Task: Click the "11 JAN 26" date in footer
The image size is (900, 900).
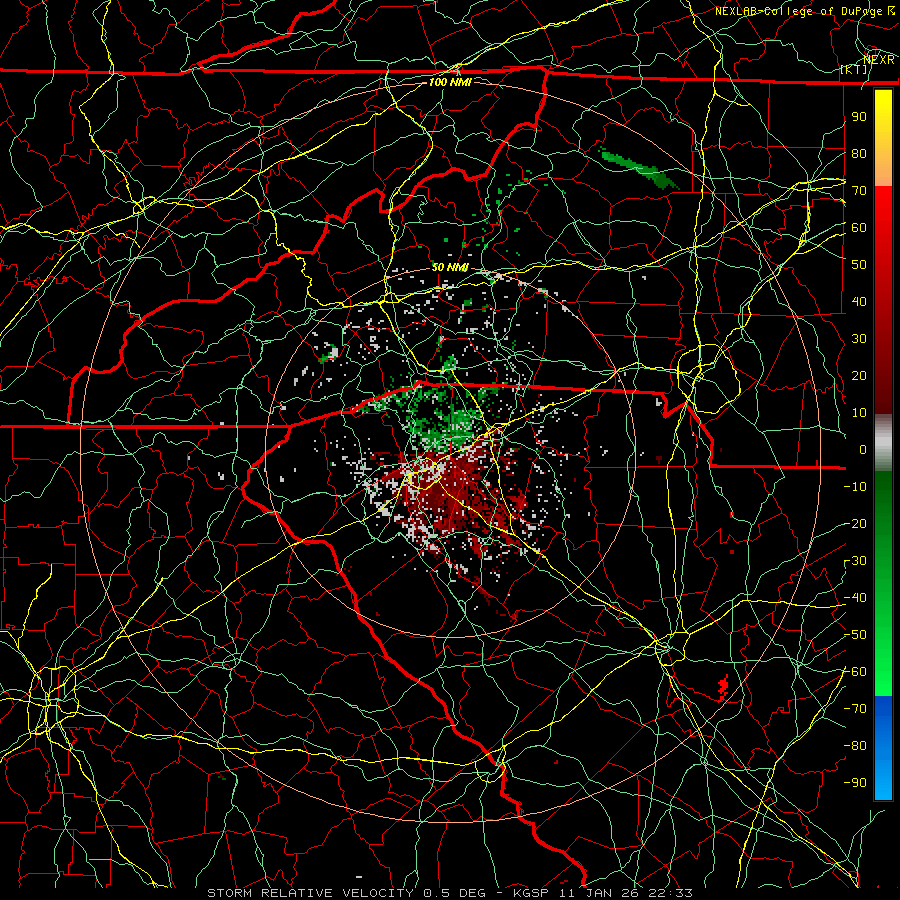Action: (600, 893)
